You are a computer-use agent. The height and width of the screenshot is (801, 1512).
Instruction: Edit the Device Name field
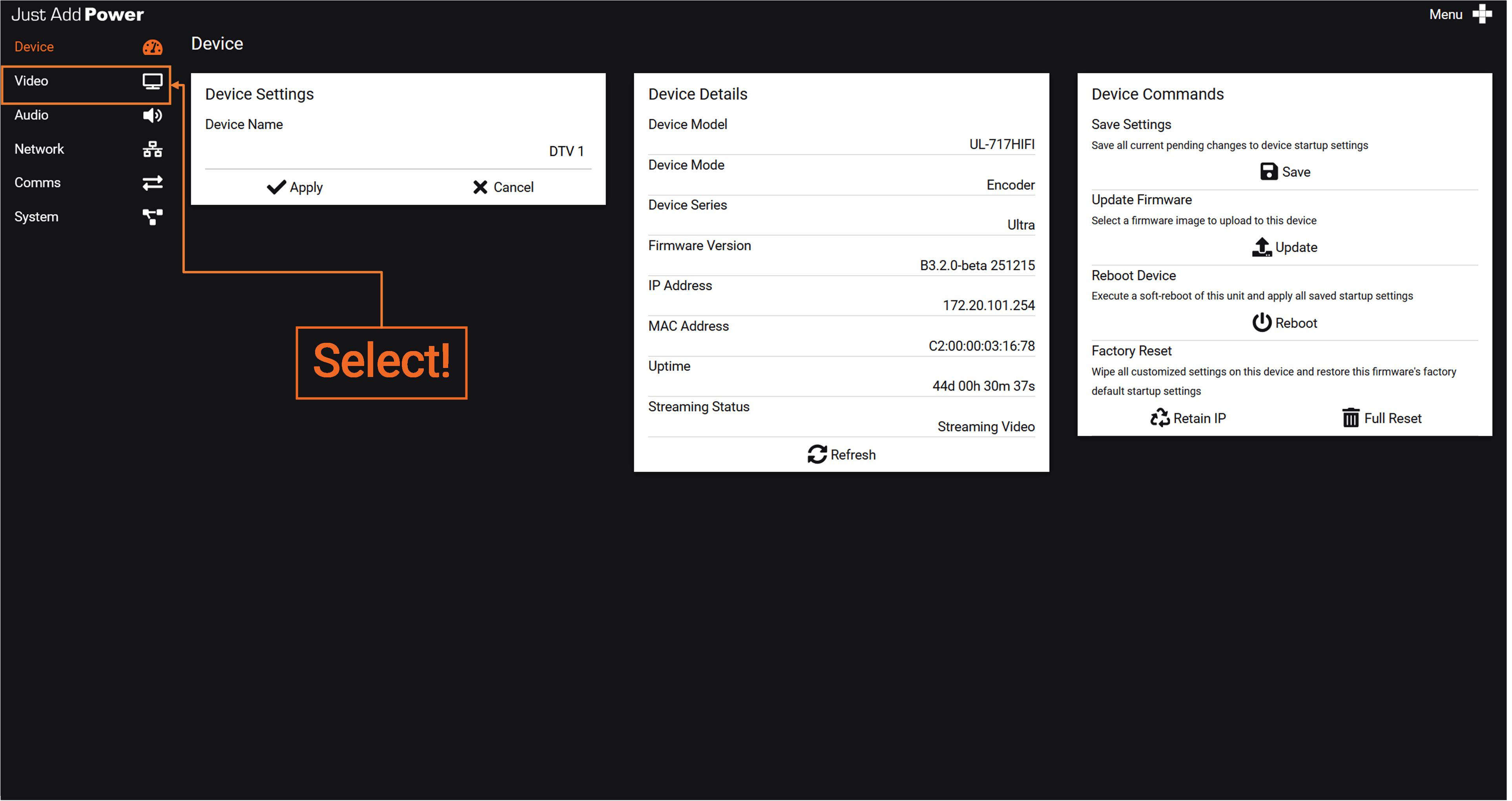(x=398, y=151)
